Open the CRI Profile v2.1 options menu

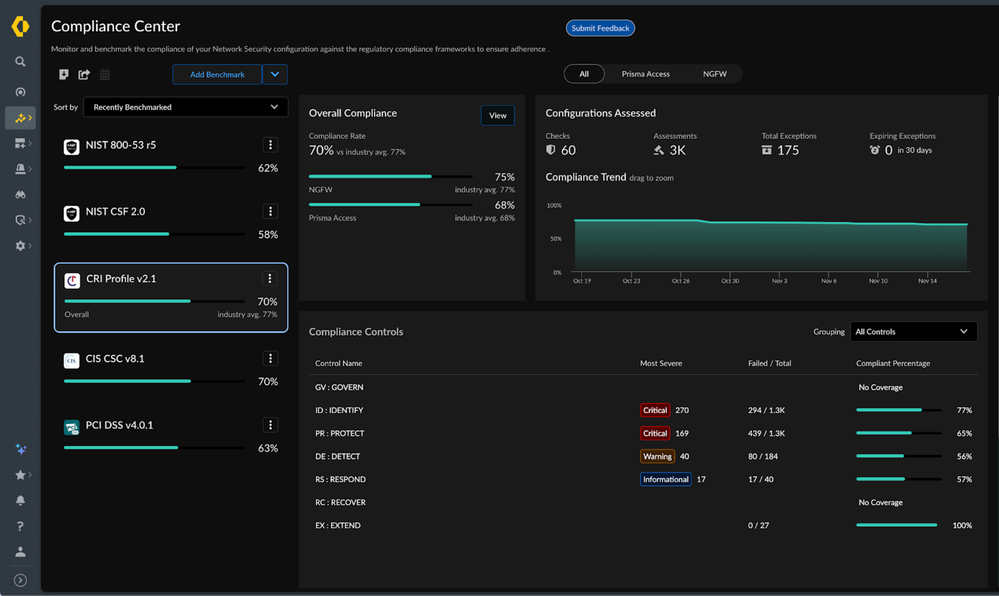[270, 279]
